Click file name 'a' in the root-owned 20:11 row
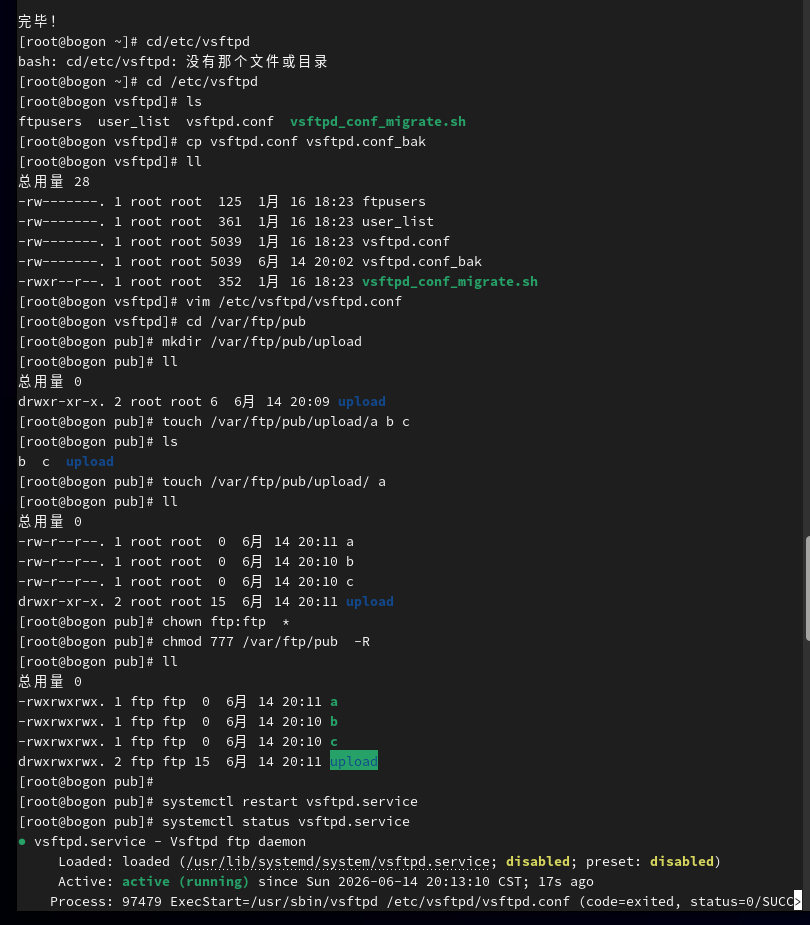810x925 pixels. point(350,542)
